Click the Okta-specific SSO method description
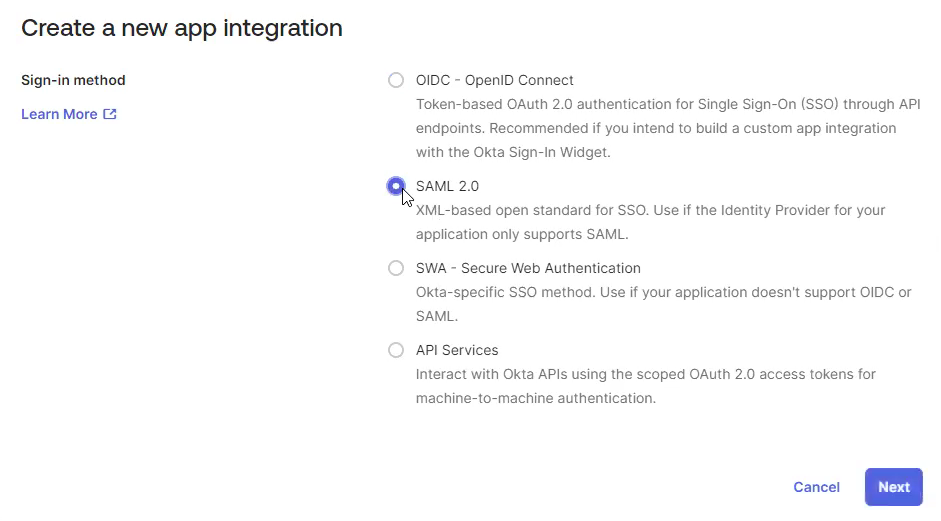Screen dimensions: 941x521 pyautogui.click(x=663, y=292)
